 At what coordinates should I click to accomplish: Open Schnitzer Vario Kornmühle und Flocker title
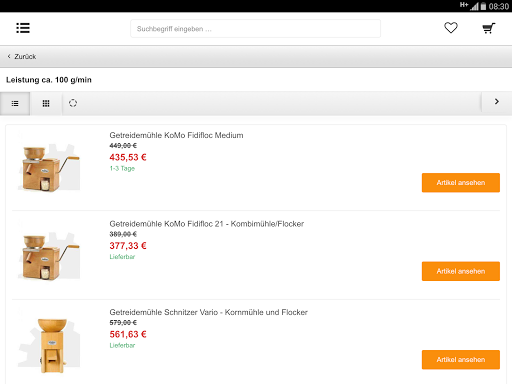coord(208,312)
